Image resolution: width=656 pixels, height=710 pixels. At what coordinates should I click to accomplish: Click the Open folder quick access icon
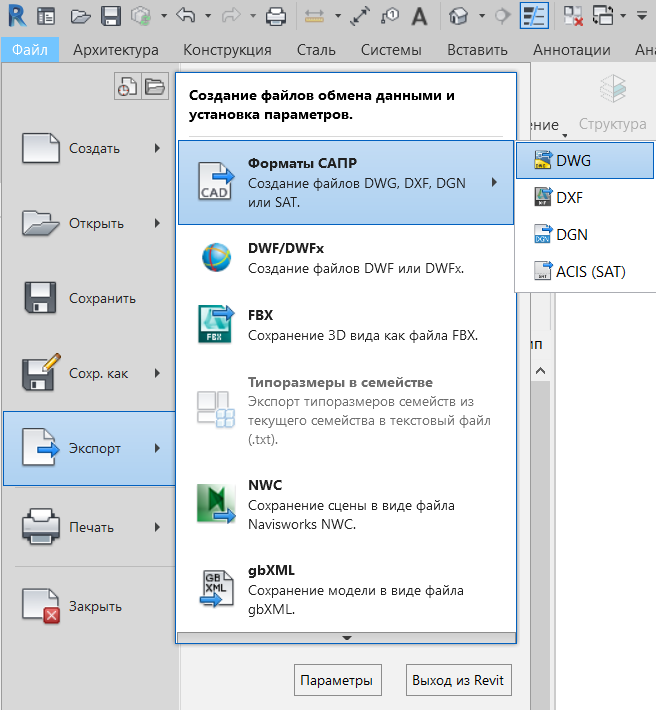[81, 17]
